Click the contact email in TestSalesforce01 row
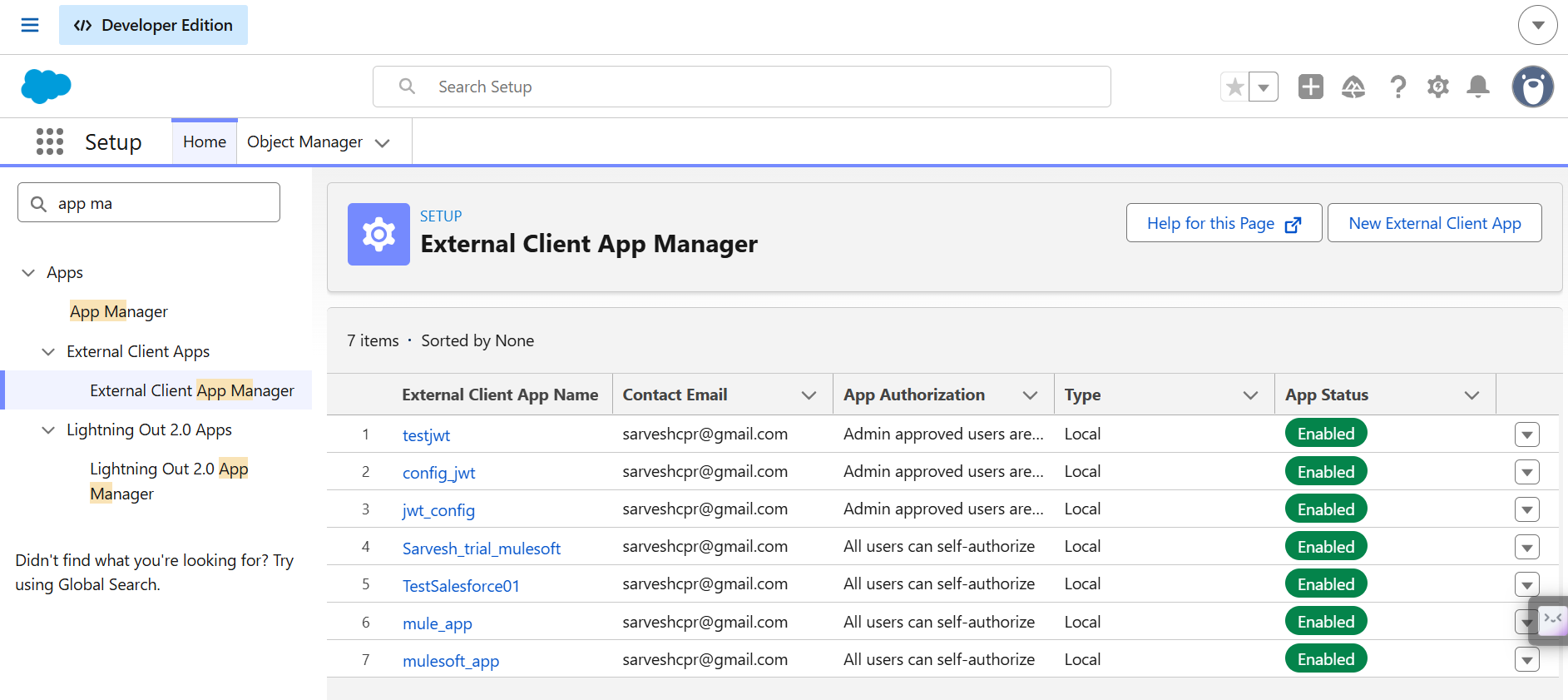The image size is (1568, 700). click(705, 583)
